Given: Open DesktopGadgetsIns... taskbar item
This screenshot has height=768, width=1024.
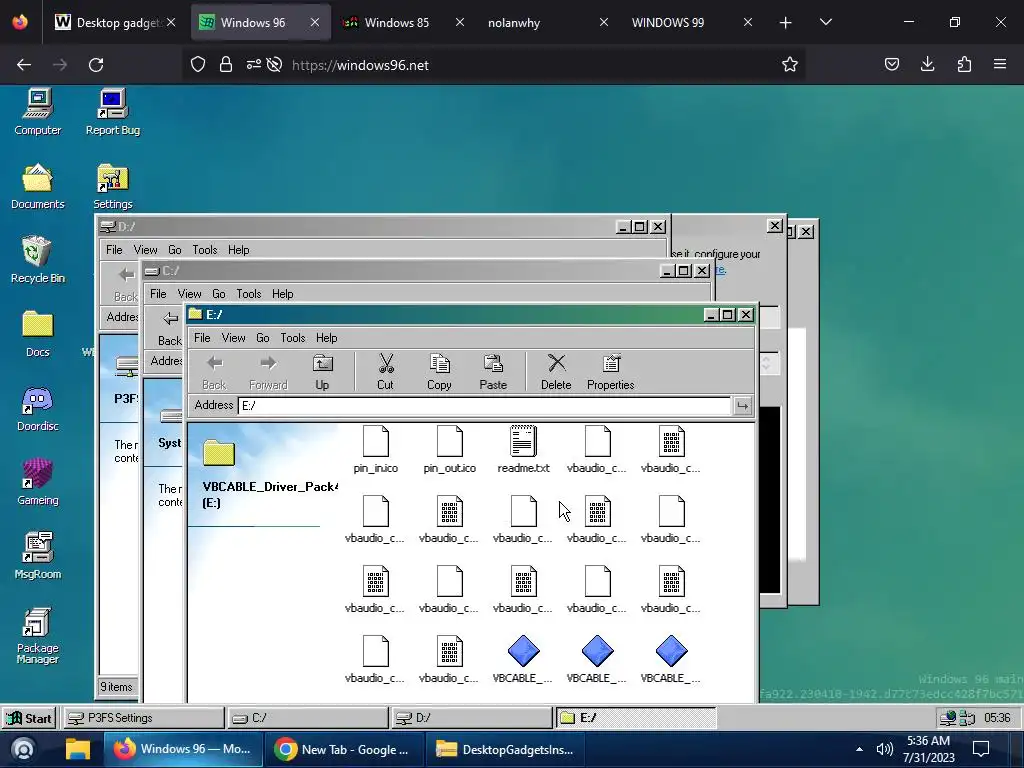Looking at the screenshot, I should pyautogui.click(x=505, y=749).
